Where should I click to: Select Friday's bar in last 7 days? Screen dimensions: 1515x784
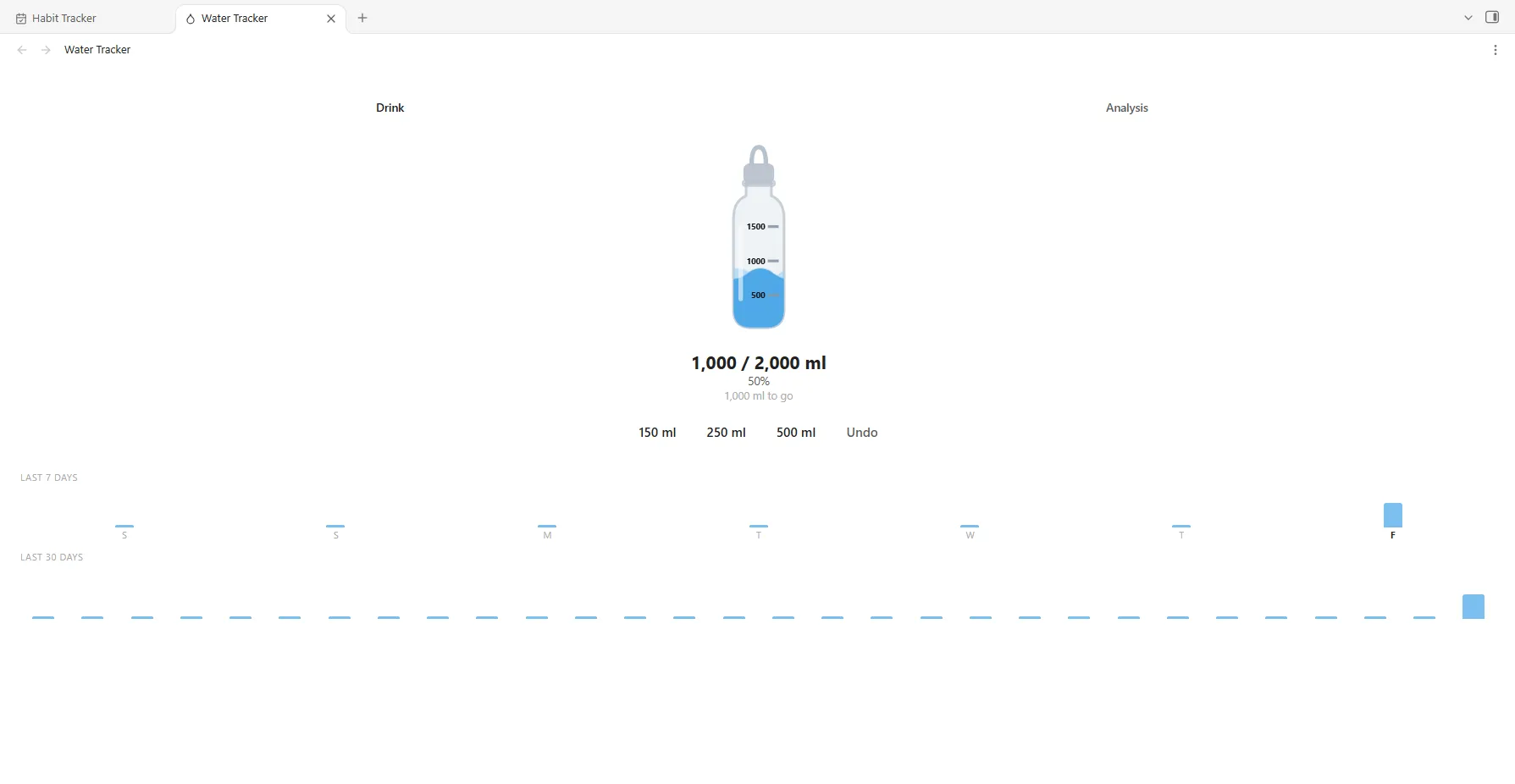point(1393,515)
